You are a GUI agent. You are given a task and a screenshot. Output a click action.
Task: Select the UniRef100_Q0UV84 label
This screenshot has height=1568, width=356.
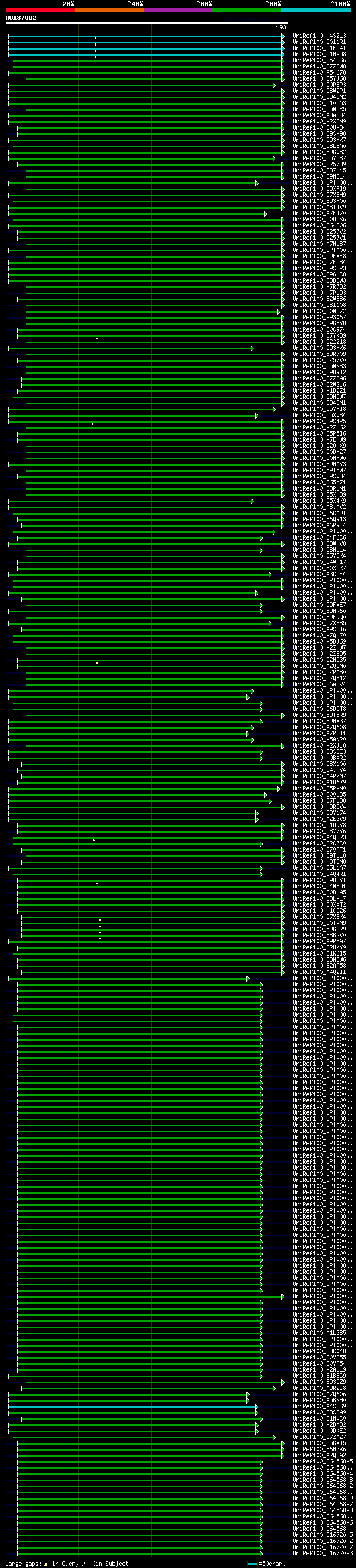[x=319, y=127]
